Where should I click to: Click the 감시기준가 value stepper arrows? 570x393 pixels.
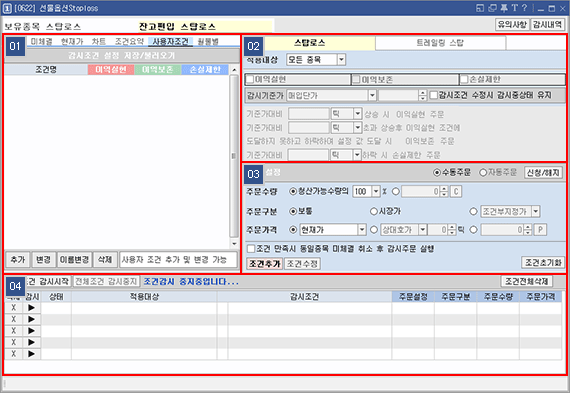point(422,95)
